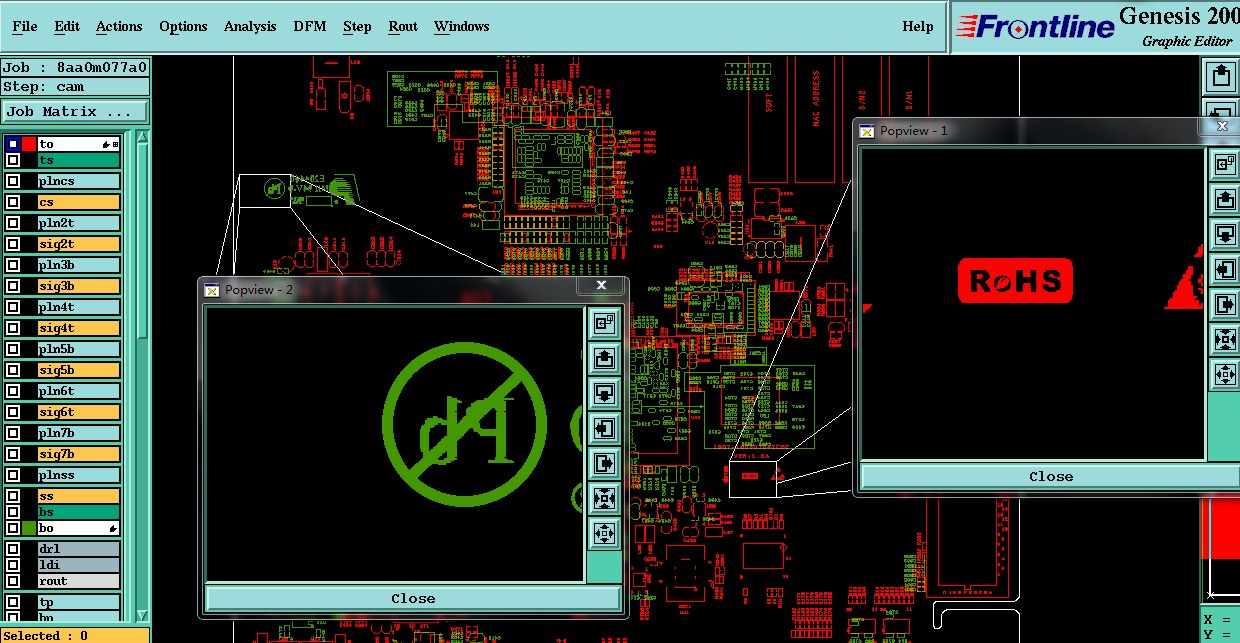
Task: Select the 'sig3b' layer row
Action: click(x=79, y=286)
